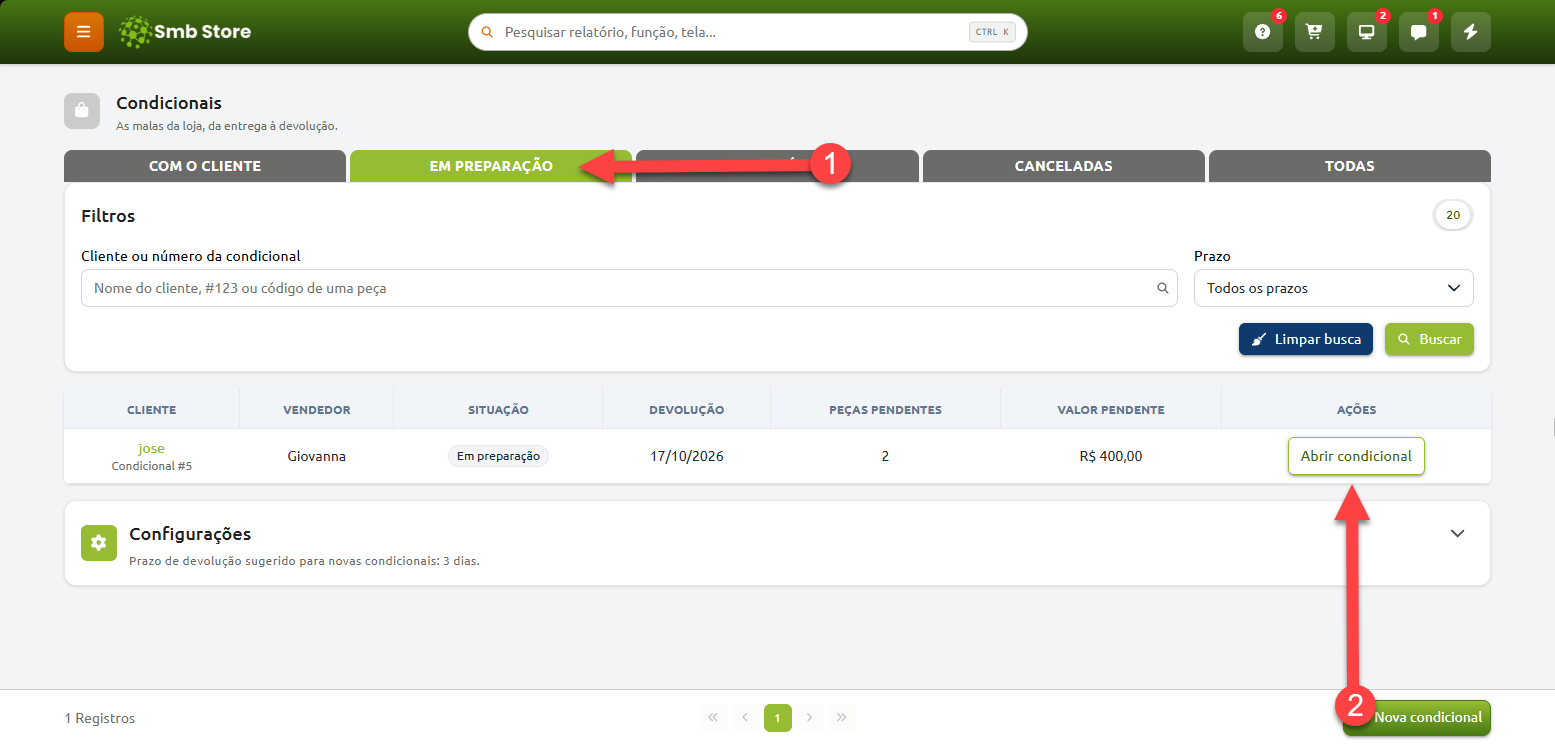Select the EM PREPARAÇÃO tab

tap(491, 166)
